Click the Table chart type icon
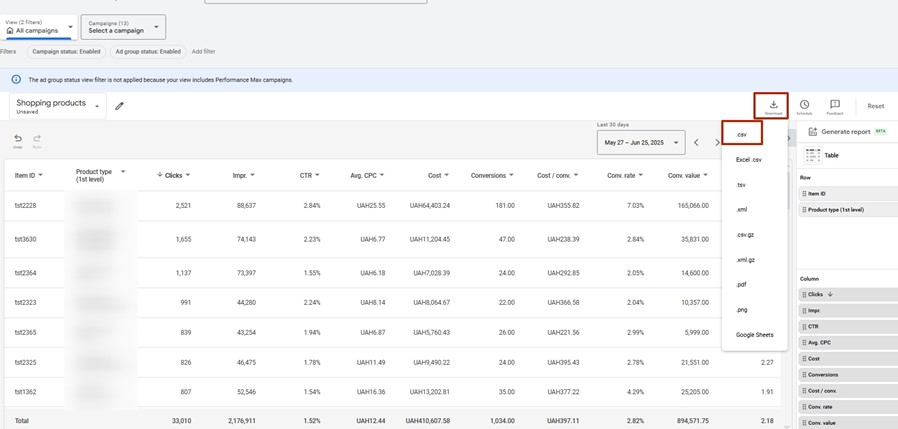Image resolution: width=898 pixels, height=429 pixels. pos(813,156)
